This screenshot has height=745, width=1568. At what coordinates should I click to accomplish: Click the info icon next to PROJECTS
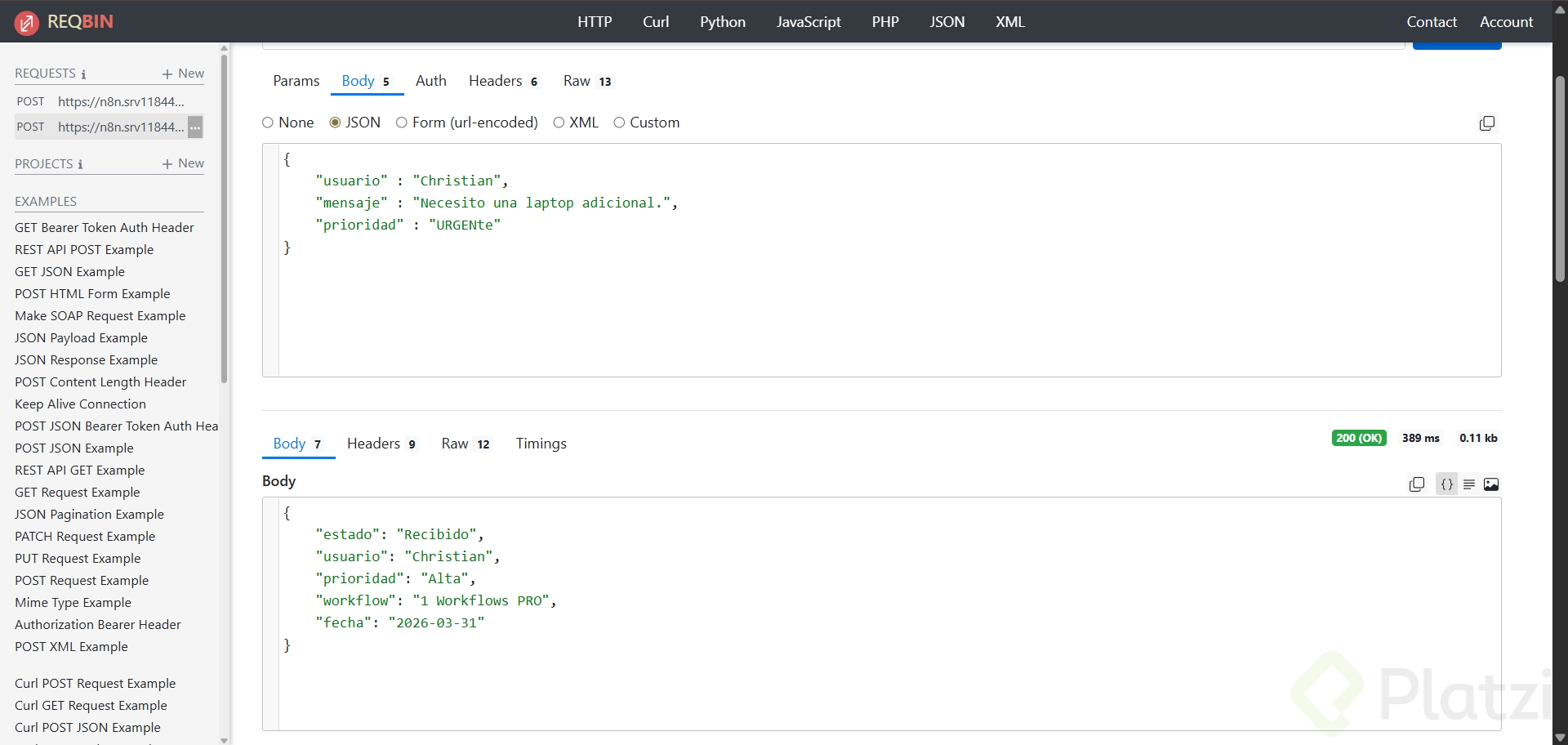(80, 165)
